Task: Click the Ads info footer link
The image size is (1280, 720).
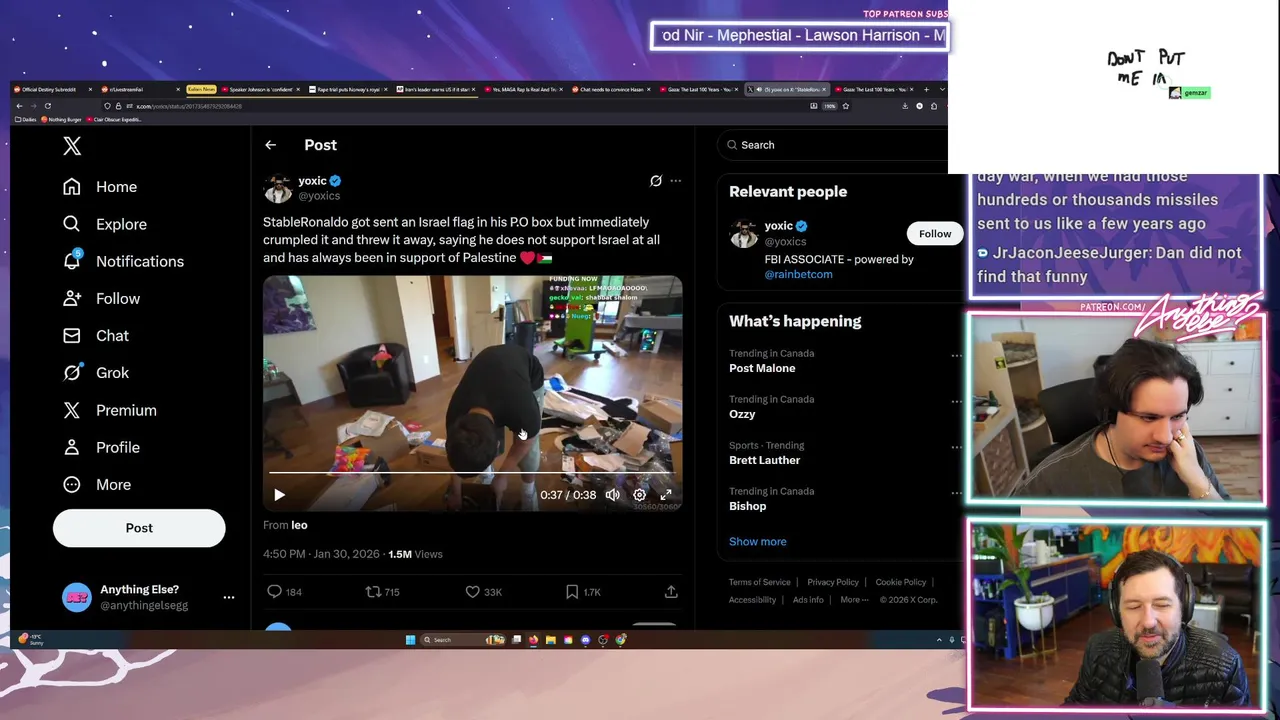Action: click(x=808, y=600)
